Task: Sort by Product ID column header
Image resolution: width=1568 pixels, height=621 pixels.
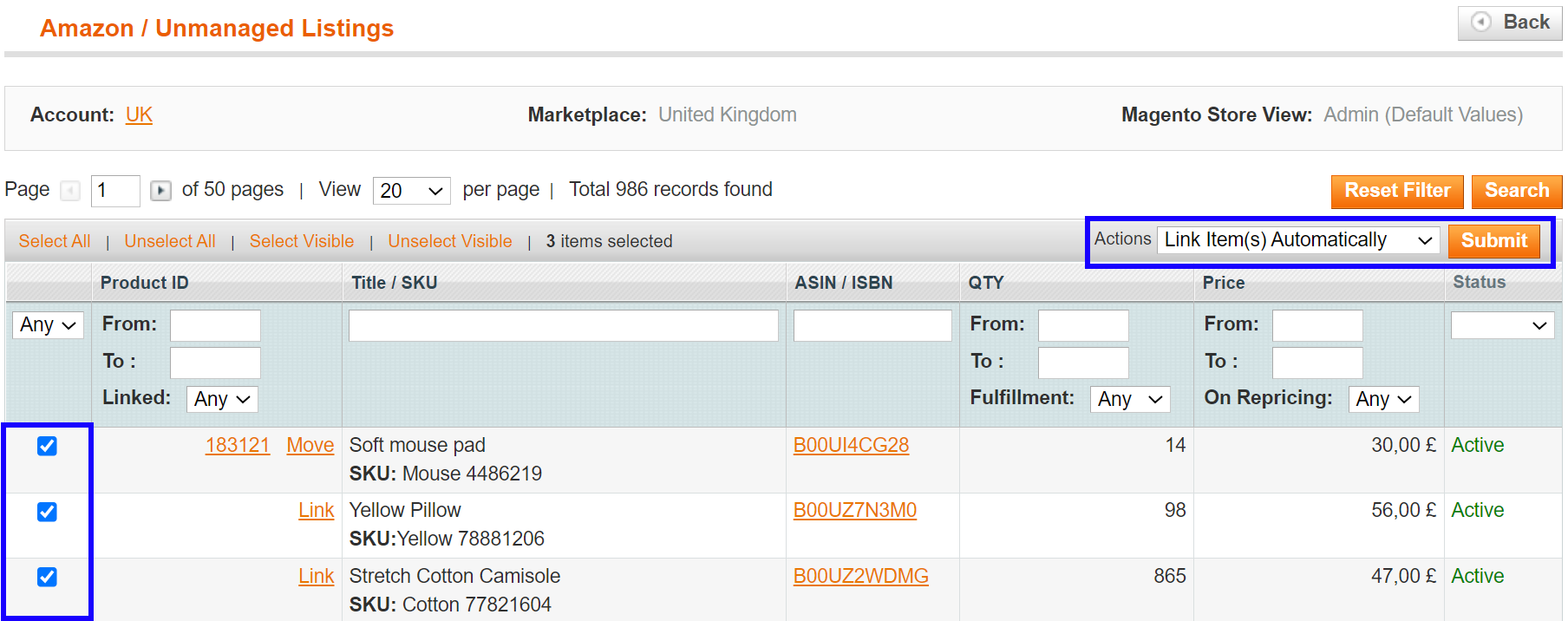Action: click(144, 283)
